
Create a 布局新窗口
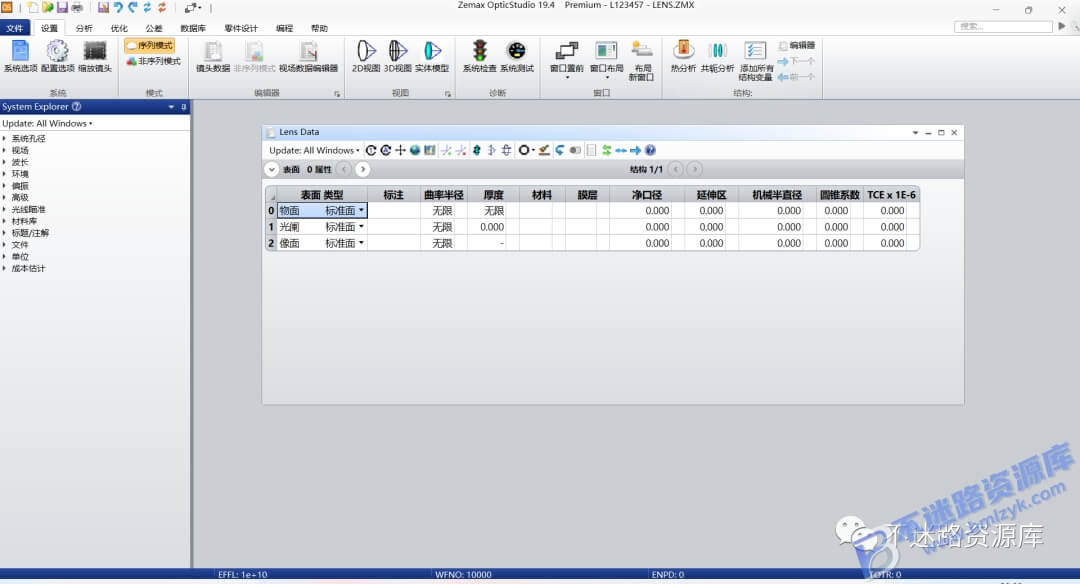point(641,61)
